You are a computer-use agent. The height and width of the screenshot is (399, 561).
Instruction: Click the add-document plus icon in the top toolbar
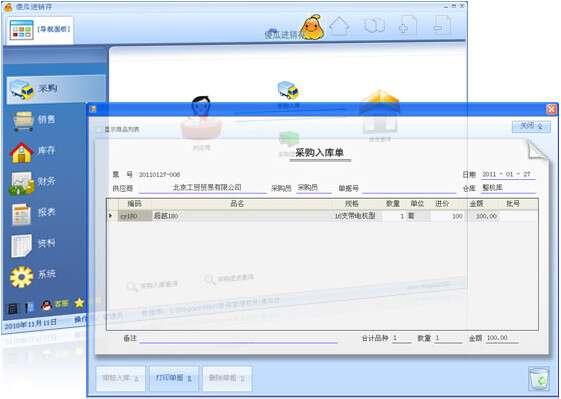[408, 26]
